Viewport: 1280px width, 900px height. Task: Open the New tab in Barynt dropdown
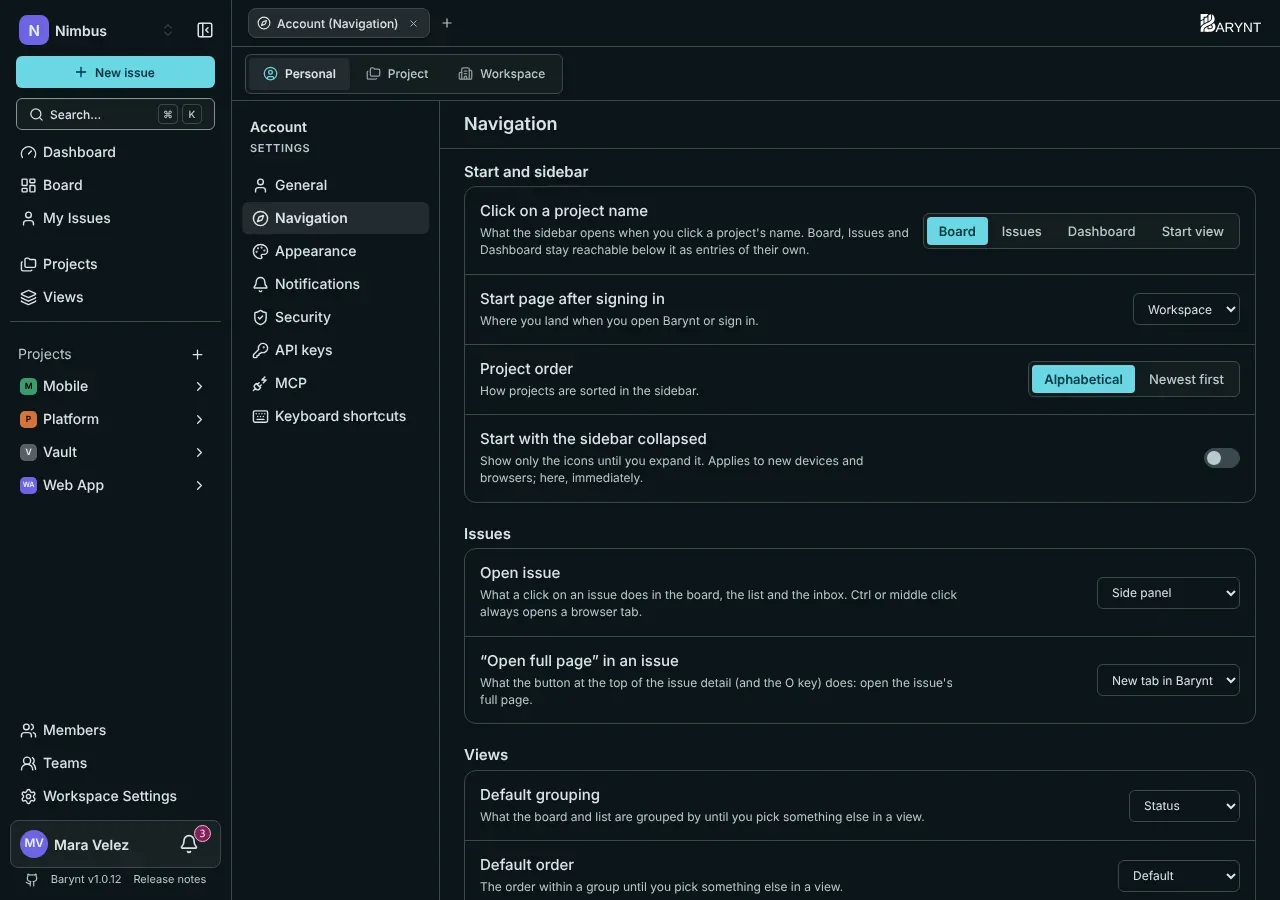pos(1168,680)
